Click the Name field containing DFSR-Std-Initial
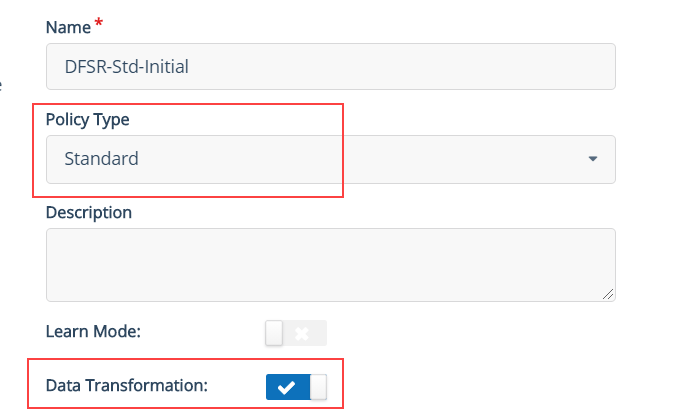Viewport: 688px width, 420px height. pyautogui.click(x=331, y=66)
